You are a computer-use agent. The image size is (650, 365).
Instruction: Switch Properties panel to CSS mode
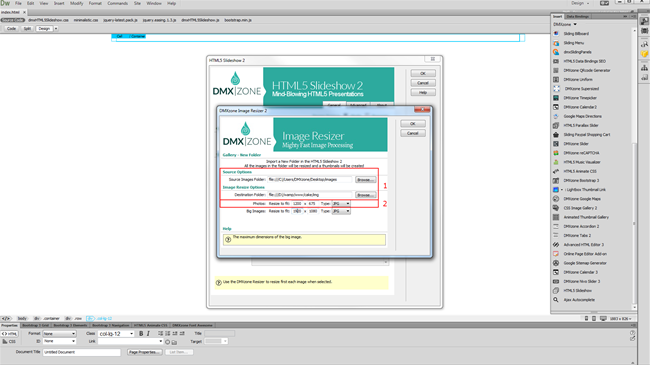pyautogui.click(x=9, y=341)
